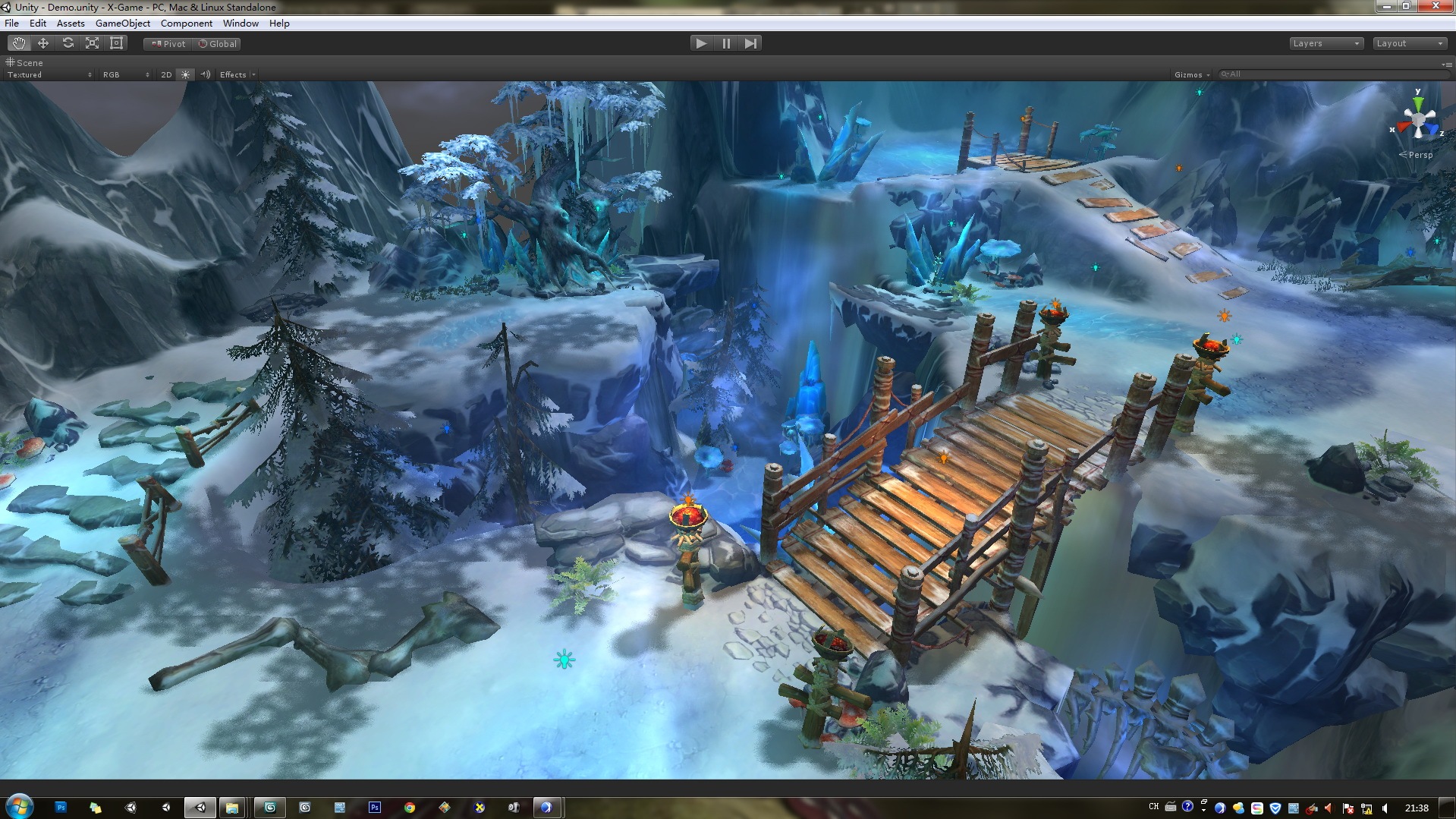The image size is (1456, 819).
Task: Click the Step frame button
Action: pos(750,43)
